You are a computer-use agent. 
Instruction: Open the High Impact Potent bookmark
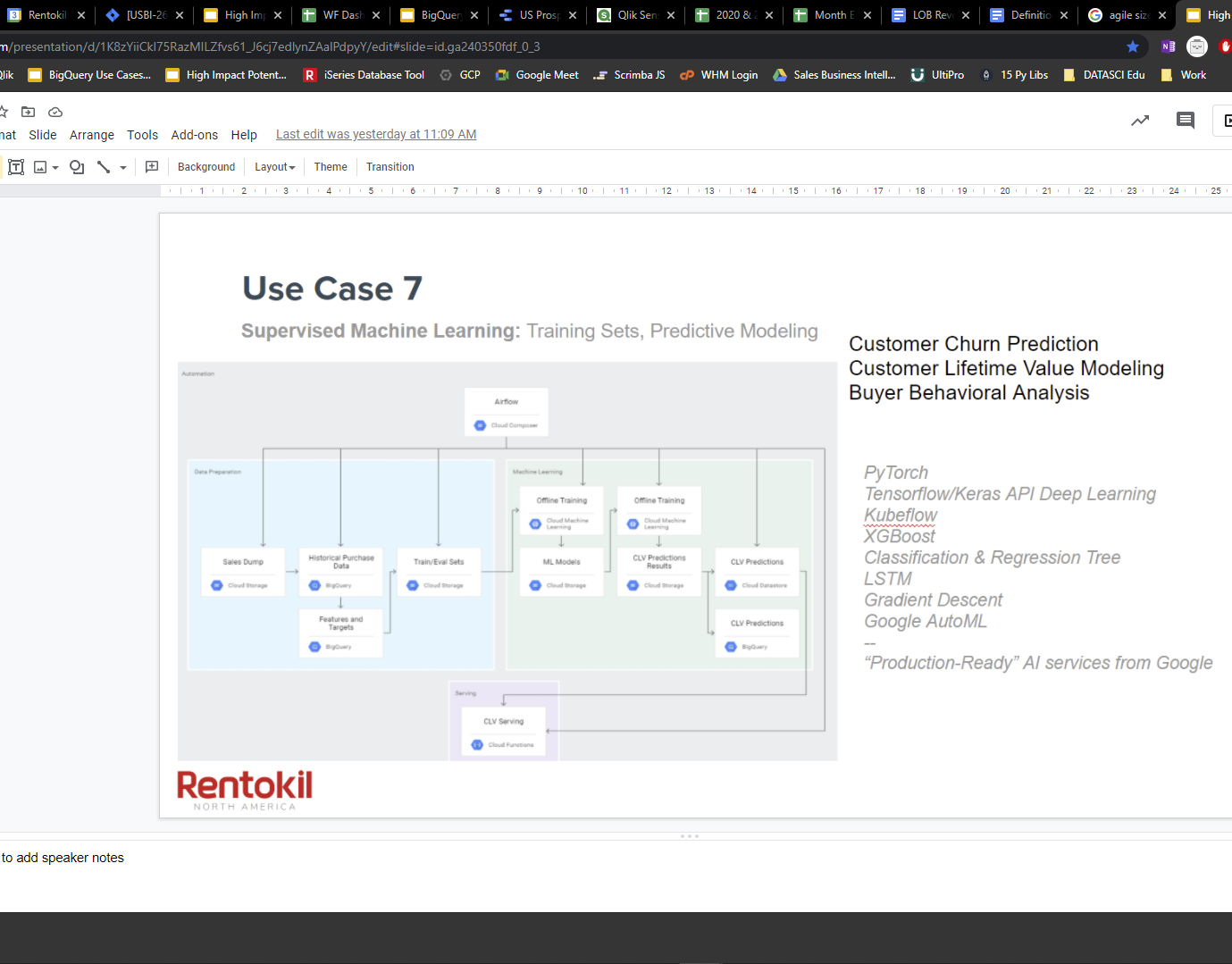tap(227, 75)
